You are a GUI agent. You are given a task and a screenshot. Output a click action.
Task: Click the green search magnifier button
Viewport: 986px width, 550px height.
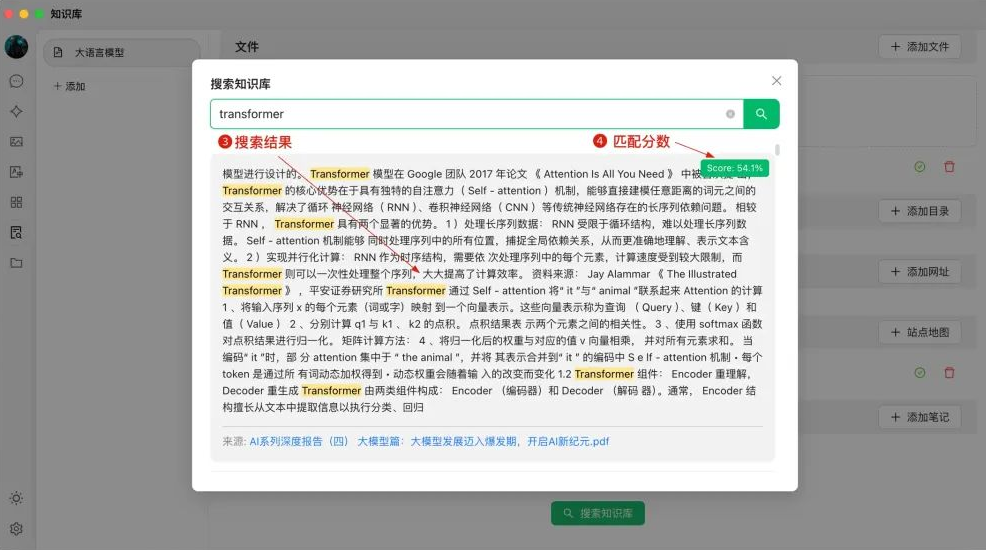pyautogui.click(x=761, y=114)
